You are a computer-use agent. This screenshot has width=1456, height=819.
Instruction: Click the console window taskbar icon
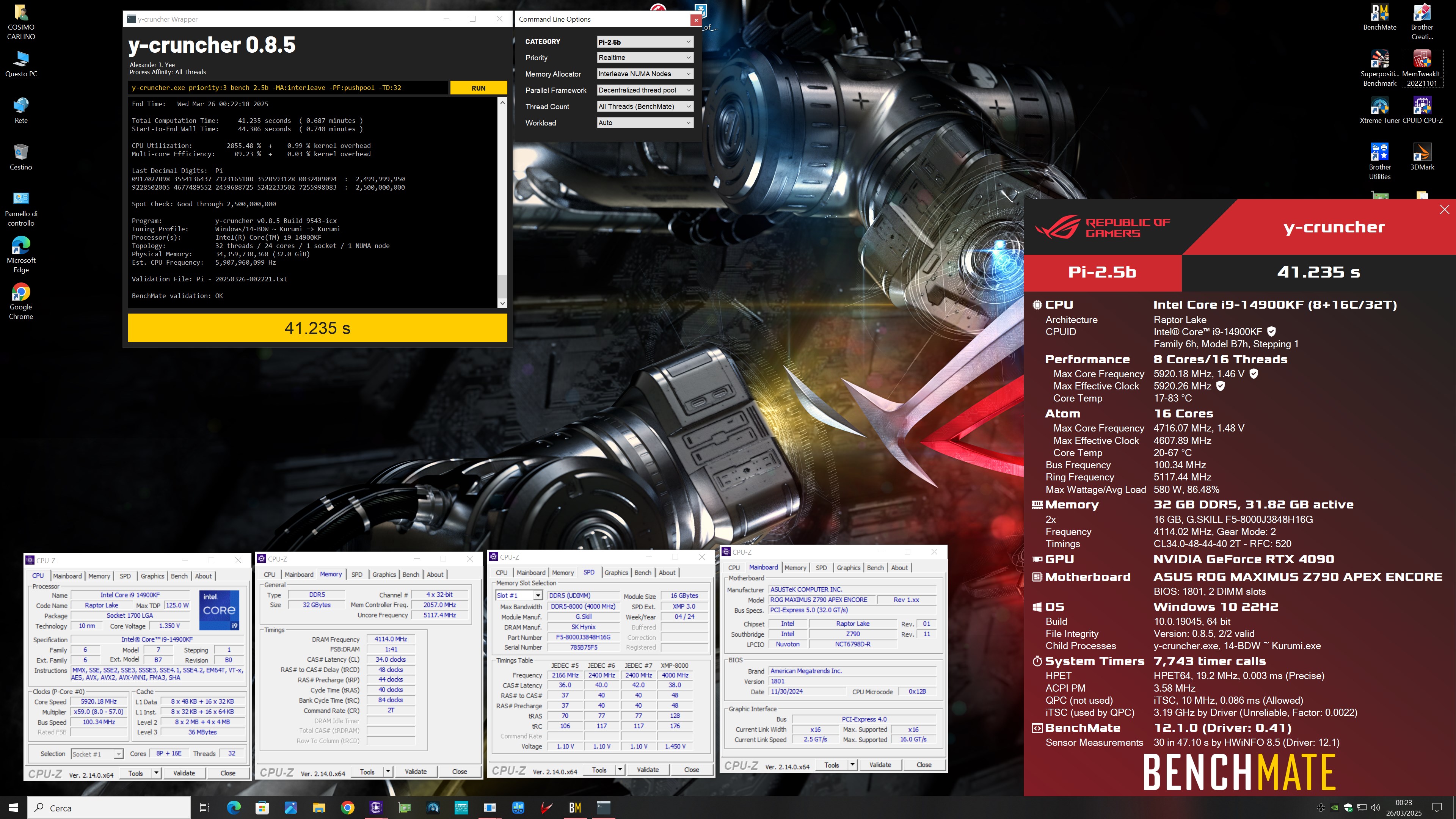coord(604,808)
